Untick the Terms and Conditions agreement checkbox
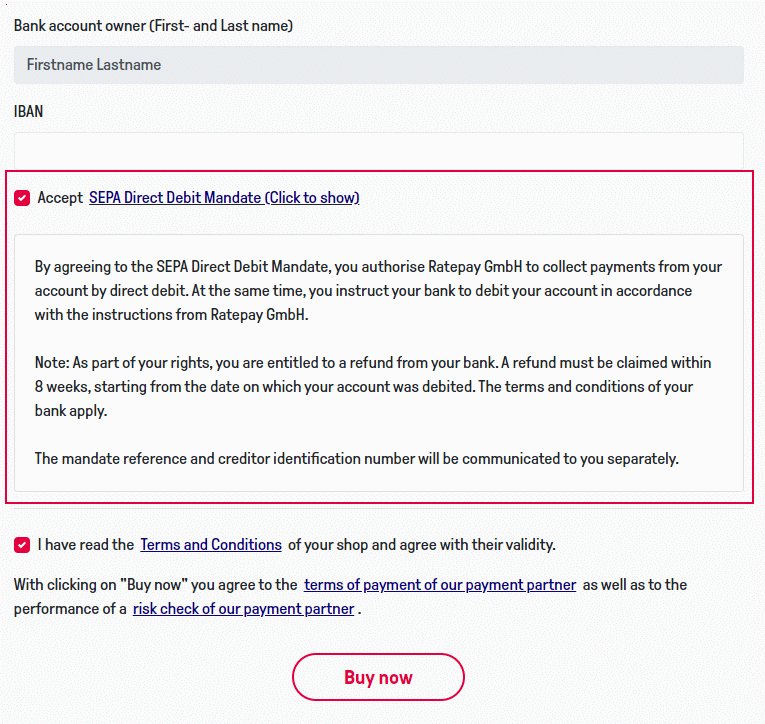The image size is (765, 724). coord(22,545)
